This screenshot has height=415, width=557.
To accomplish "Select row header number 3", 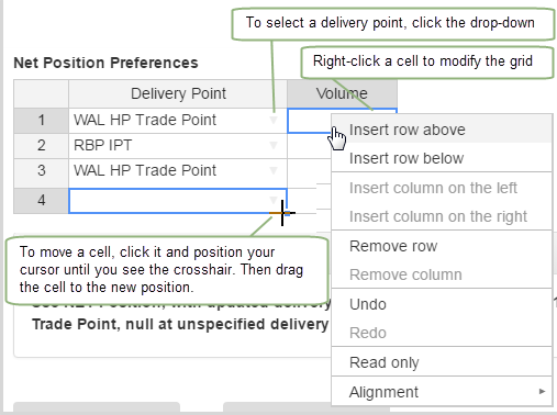I will coord(41,171).
